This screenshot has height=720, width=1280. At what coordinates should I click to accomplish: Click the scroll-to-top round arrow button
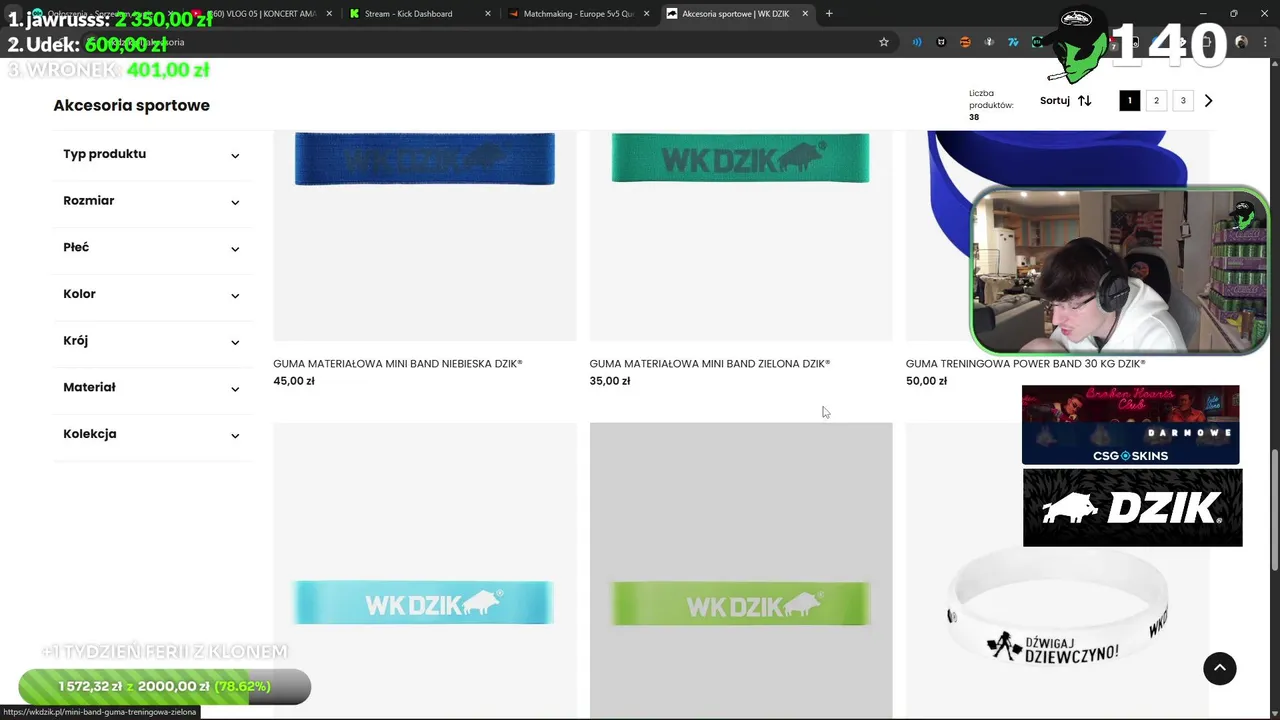pos(1220,669)
